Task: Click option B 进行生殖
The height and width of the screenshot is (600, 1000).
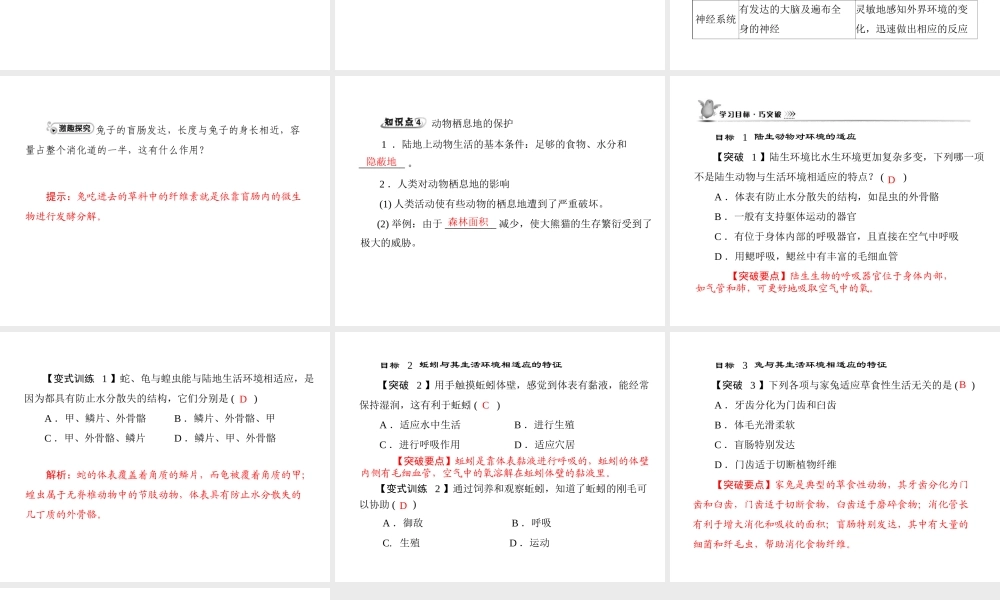Action: click(x=544, y=425)
